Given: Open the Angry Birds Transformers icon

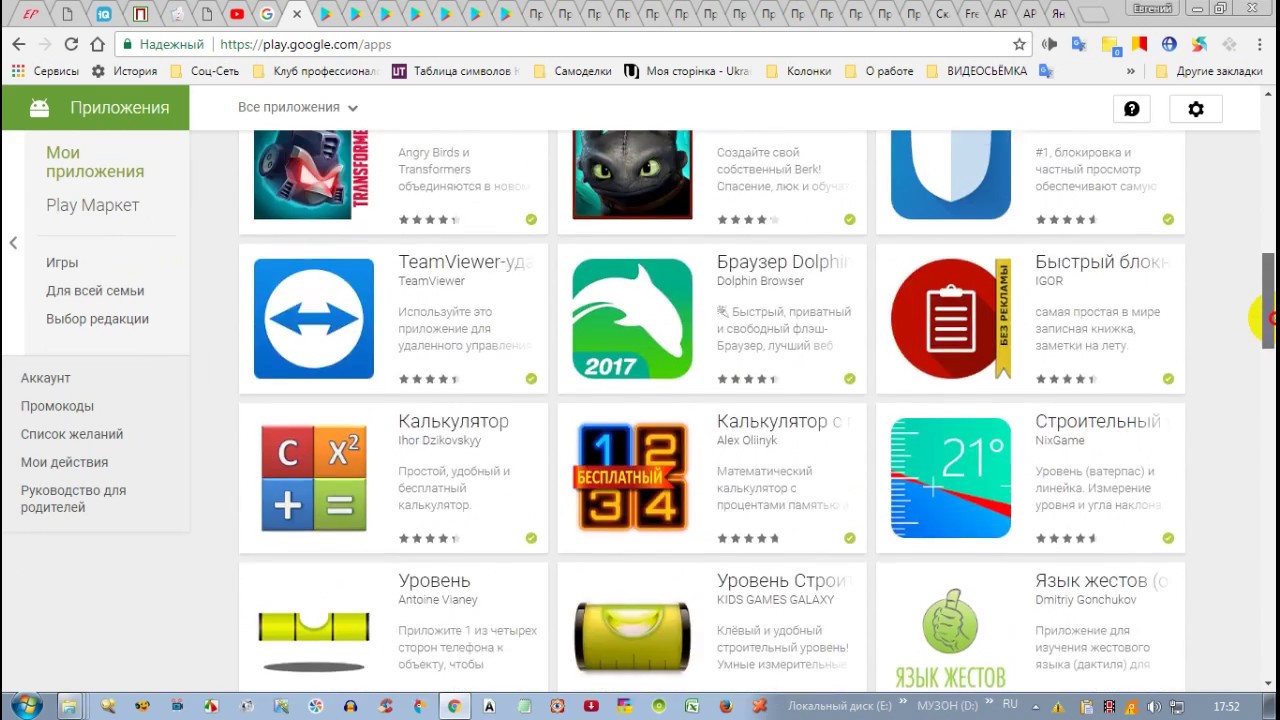Looking at the screenshot, I should click(314, 175).
